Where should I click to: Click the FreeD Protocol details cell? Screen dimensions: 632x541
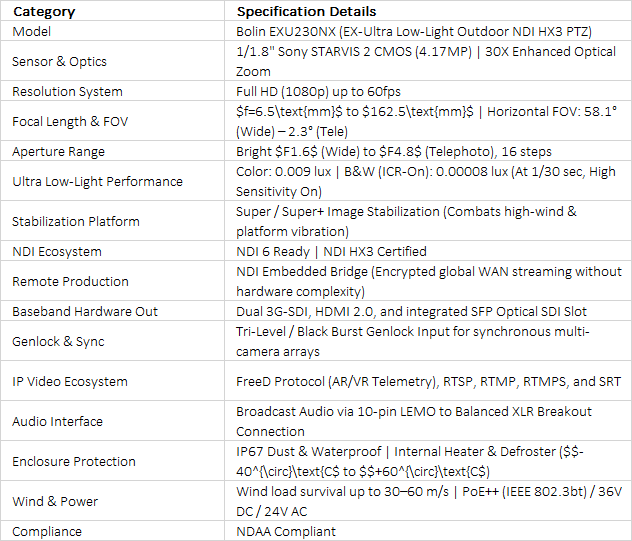pyautogui.click(x=428, y=381)
